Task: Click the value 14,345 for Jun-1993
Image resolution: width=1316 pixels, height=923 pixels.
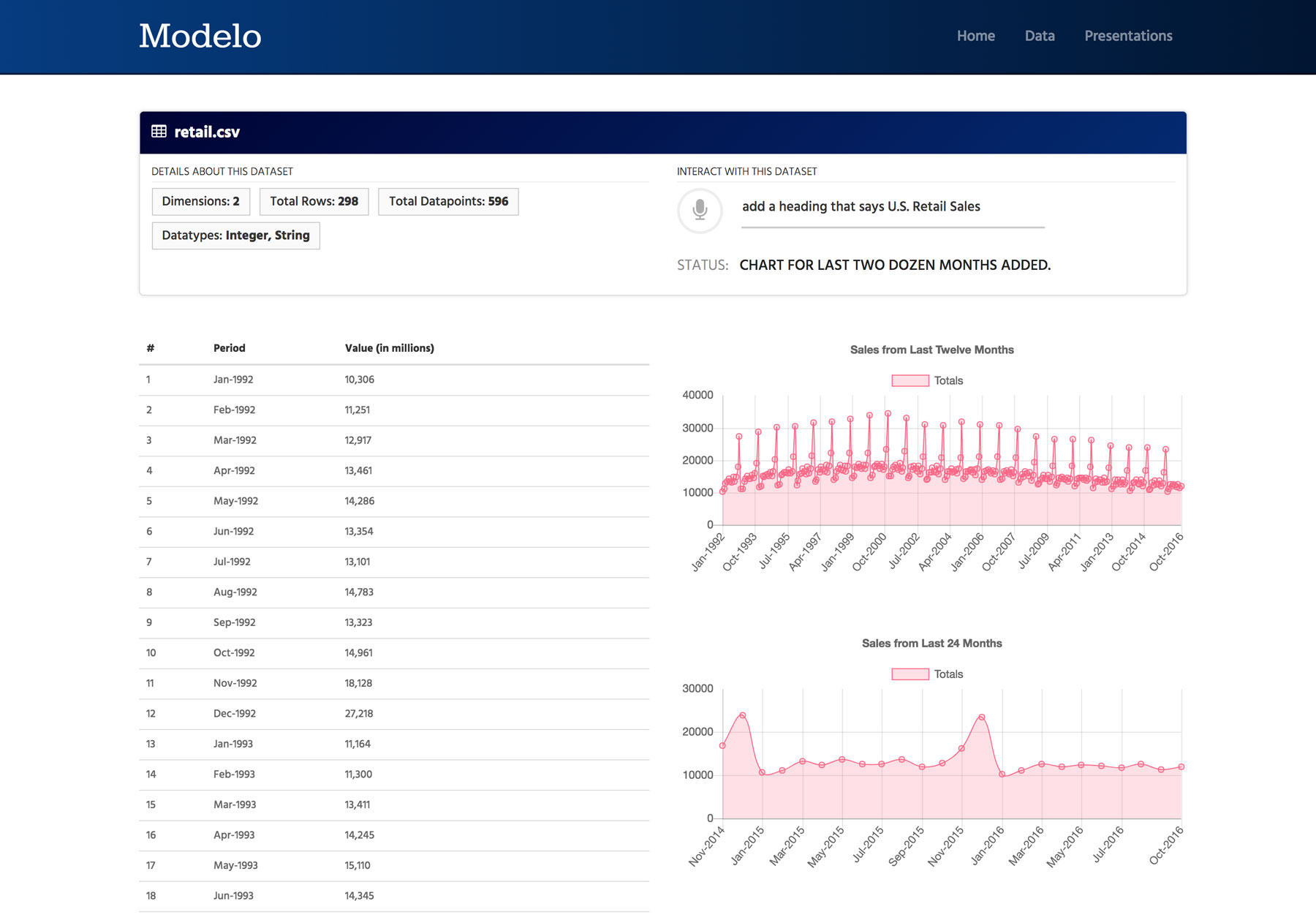Action: click(x=359, y=895)
